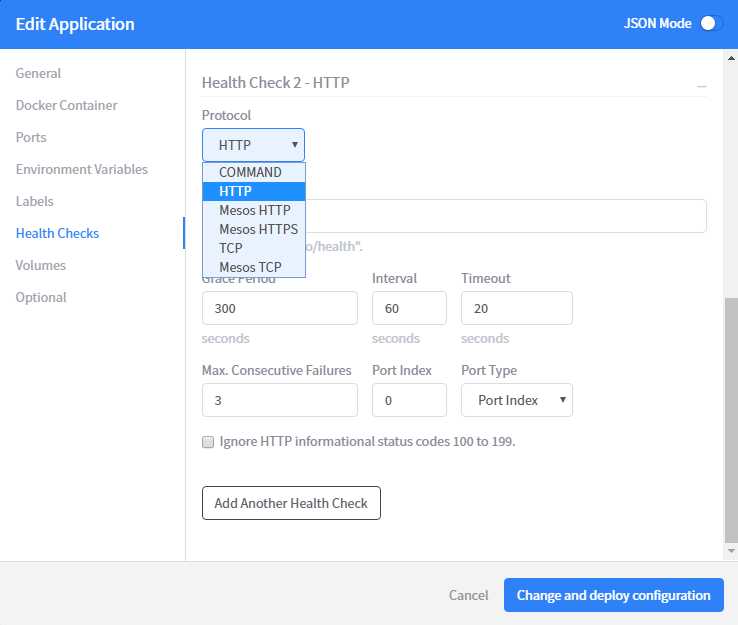Switch to the Labels section
The image size is (738, 625).
[x=34, y=201]
